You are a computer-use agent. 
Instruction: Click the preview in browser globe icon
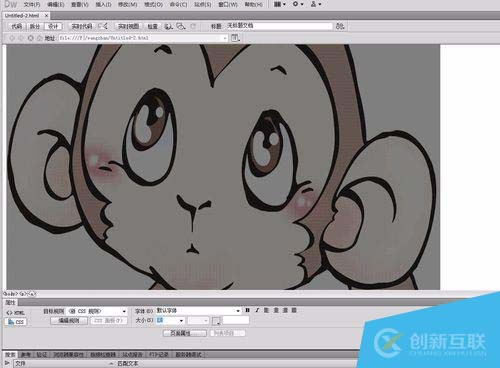point(169,26)
